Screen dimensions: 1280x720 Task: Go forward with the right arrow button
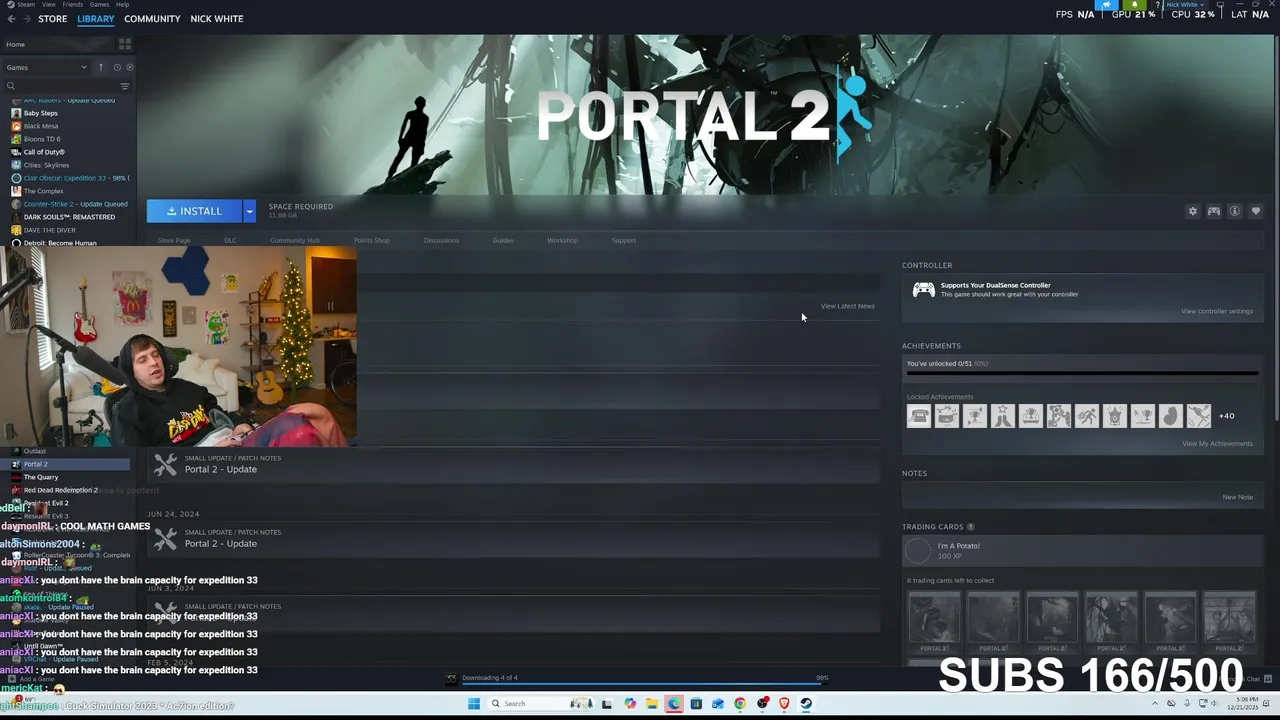pyautogui.click(x=26, y=19)
